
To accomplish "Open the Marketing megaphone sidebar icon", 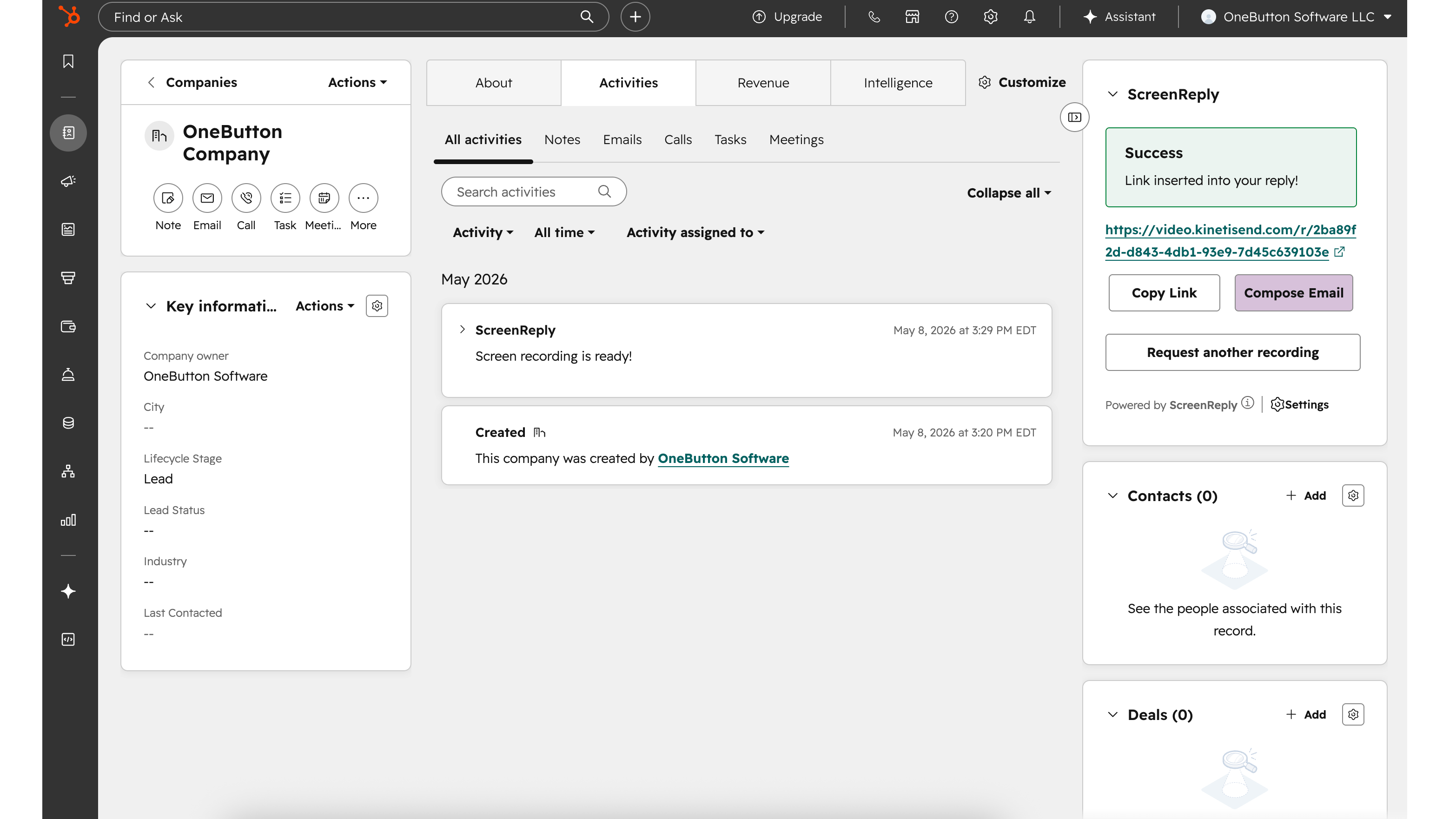I will click(68, 181).
